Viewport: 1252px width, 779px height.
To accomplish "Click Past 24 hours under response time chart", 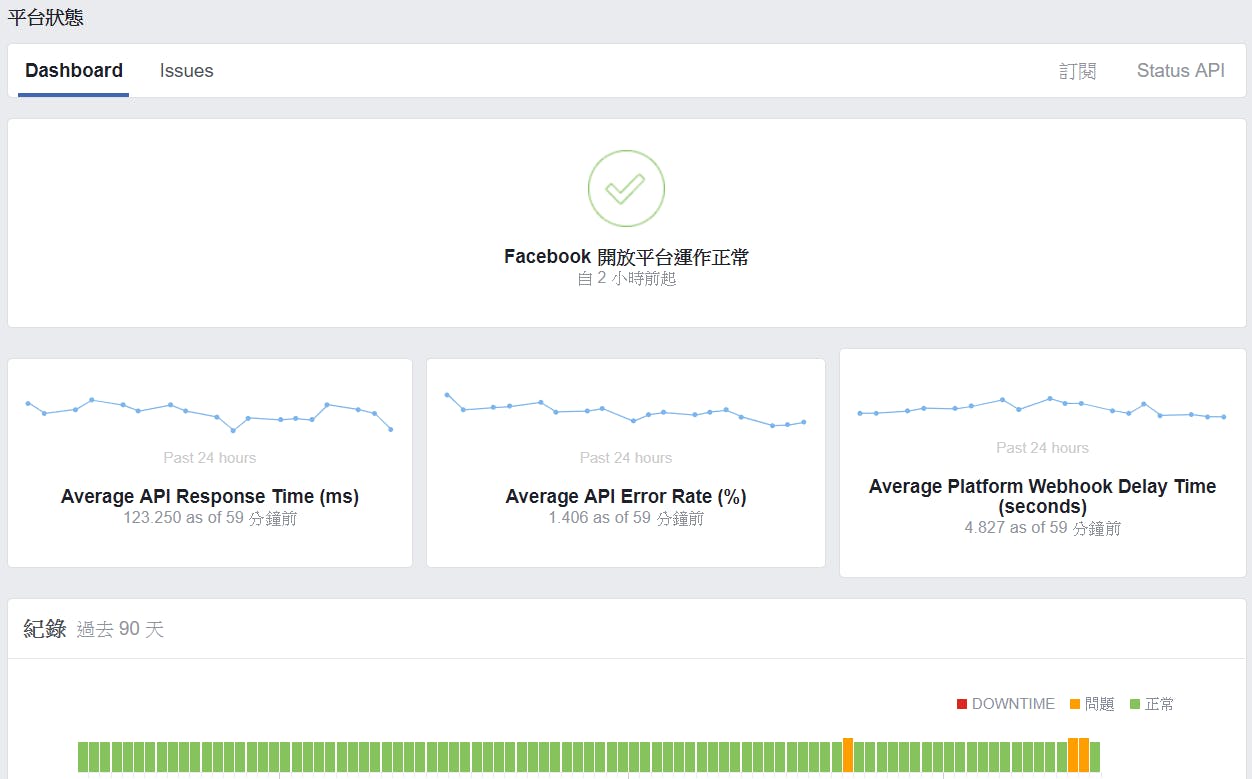I will [x=210, y=457].
